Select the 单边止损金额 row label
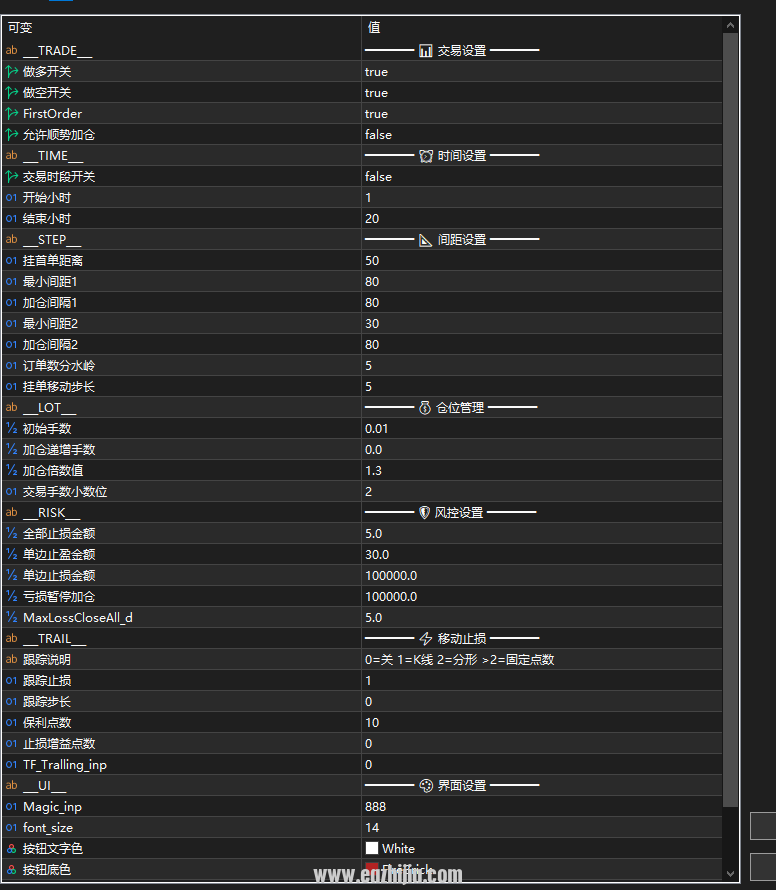 [x=59, y=576]
